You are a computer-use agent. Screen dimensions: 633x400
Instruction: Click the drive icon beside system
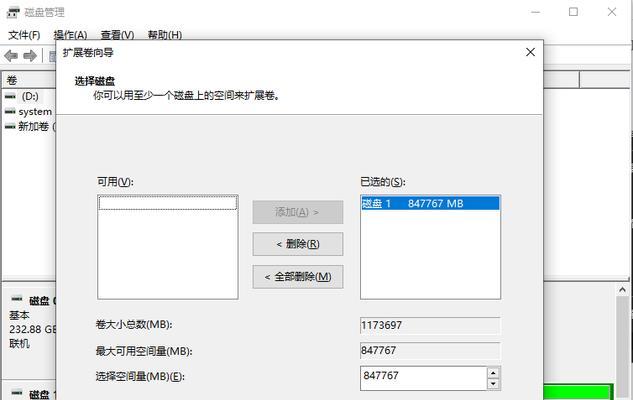pos(10,111)
